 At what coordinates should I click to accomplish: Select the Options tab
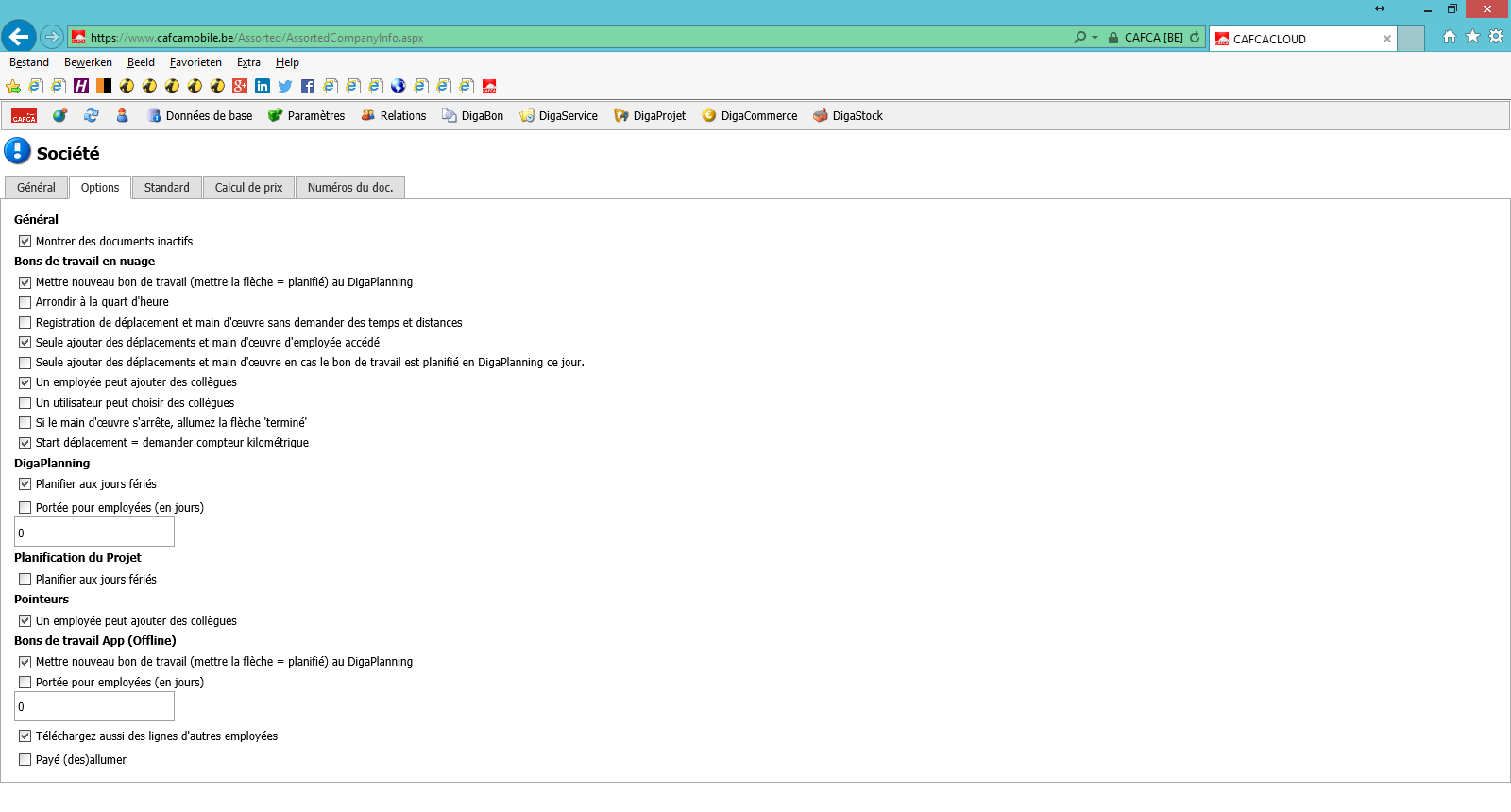click(100, 187)
